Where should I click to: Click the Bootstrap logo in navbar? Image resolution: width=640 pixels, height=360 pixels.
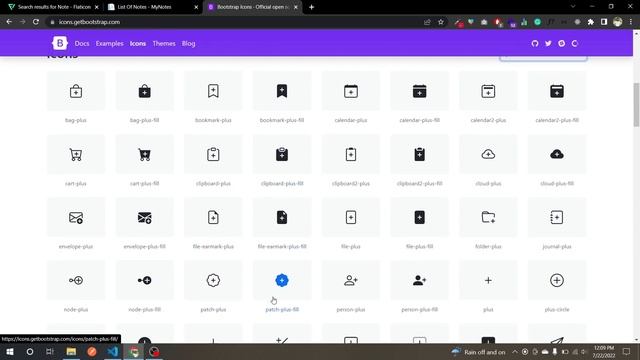60,43
